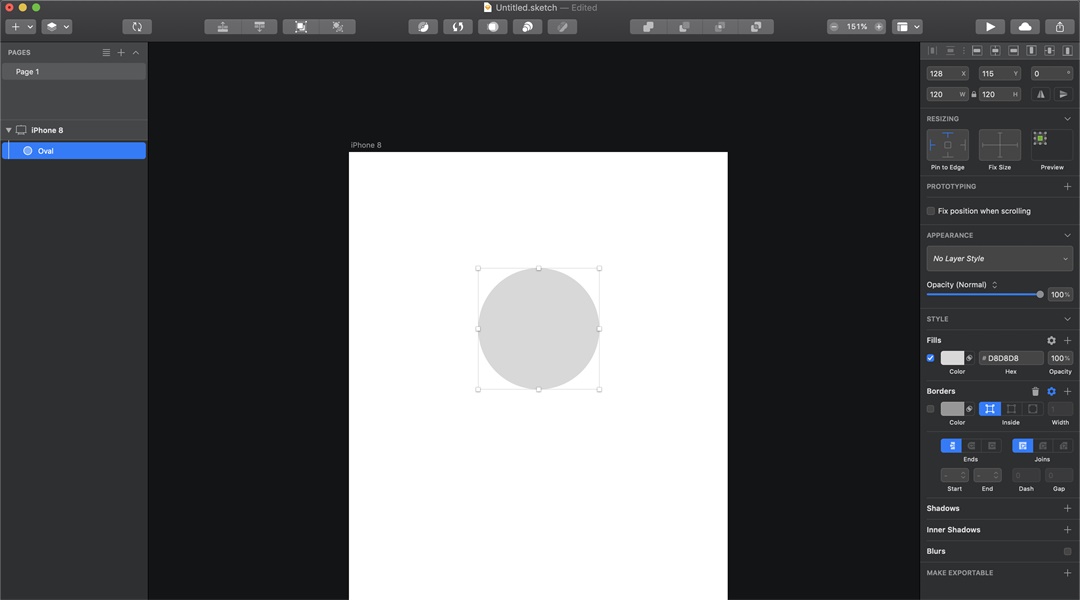Uncheck the fill enable checkbox
The image size is (1080, 600).
click(931, 358)
